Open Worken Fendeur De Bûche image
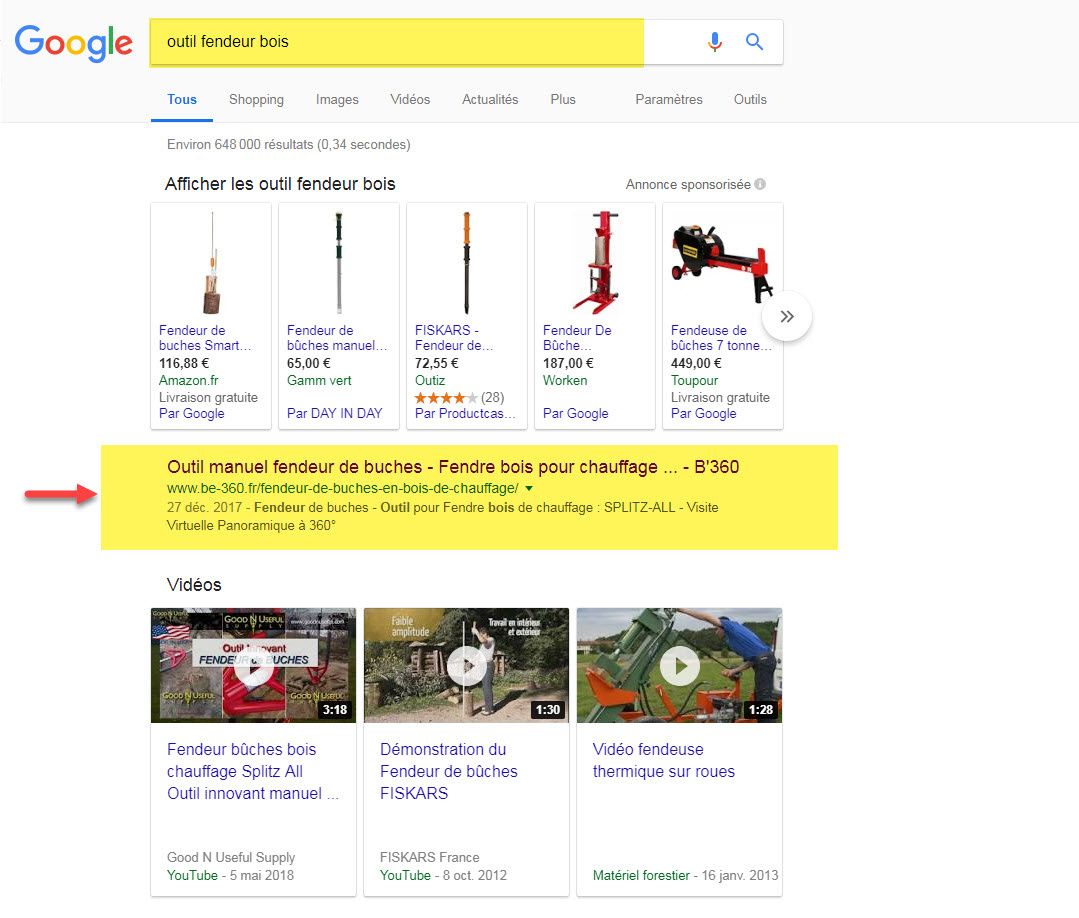The image size is (1079, 918). coord(595,263)
